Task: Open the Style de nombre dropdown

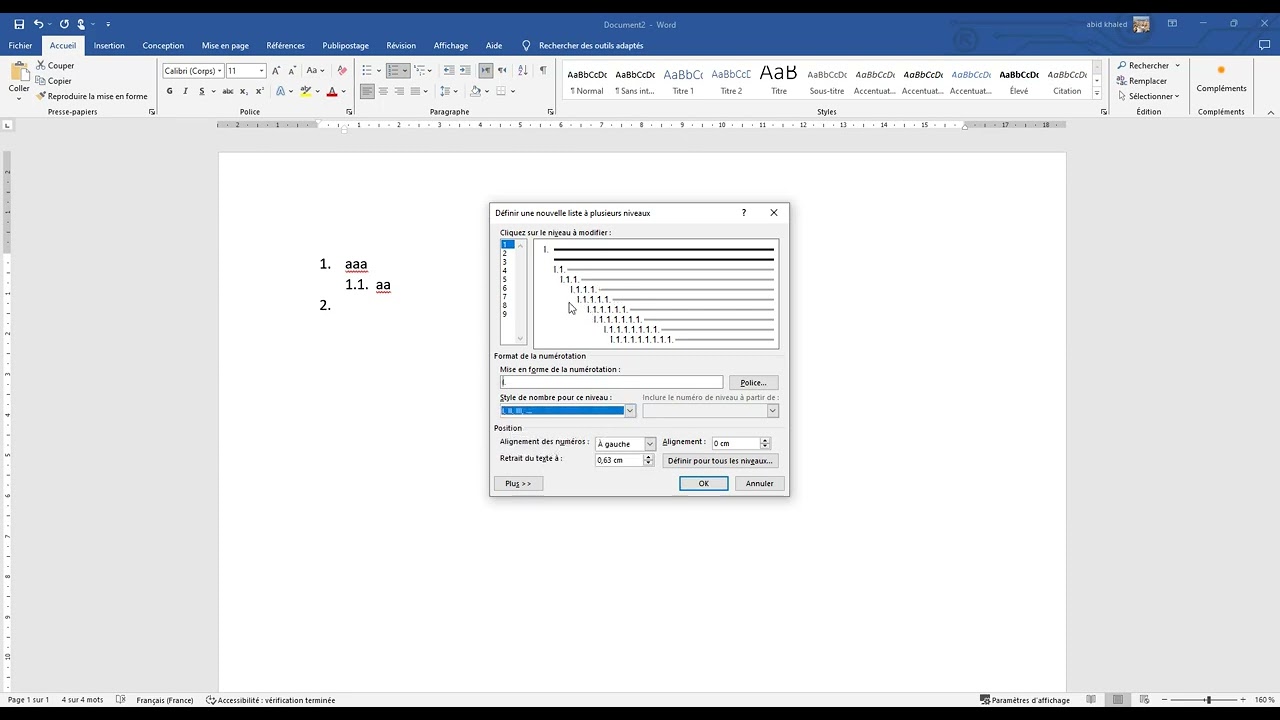Action: (630, 411)
